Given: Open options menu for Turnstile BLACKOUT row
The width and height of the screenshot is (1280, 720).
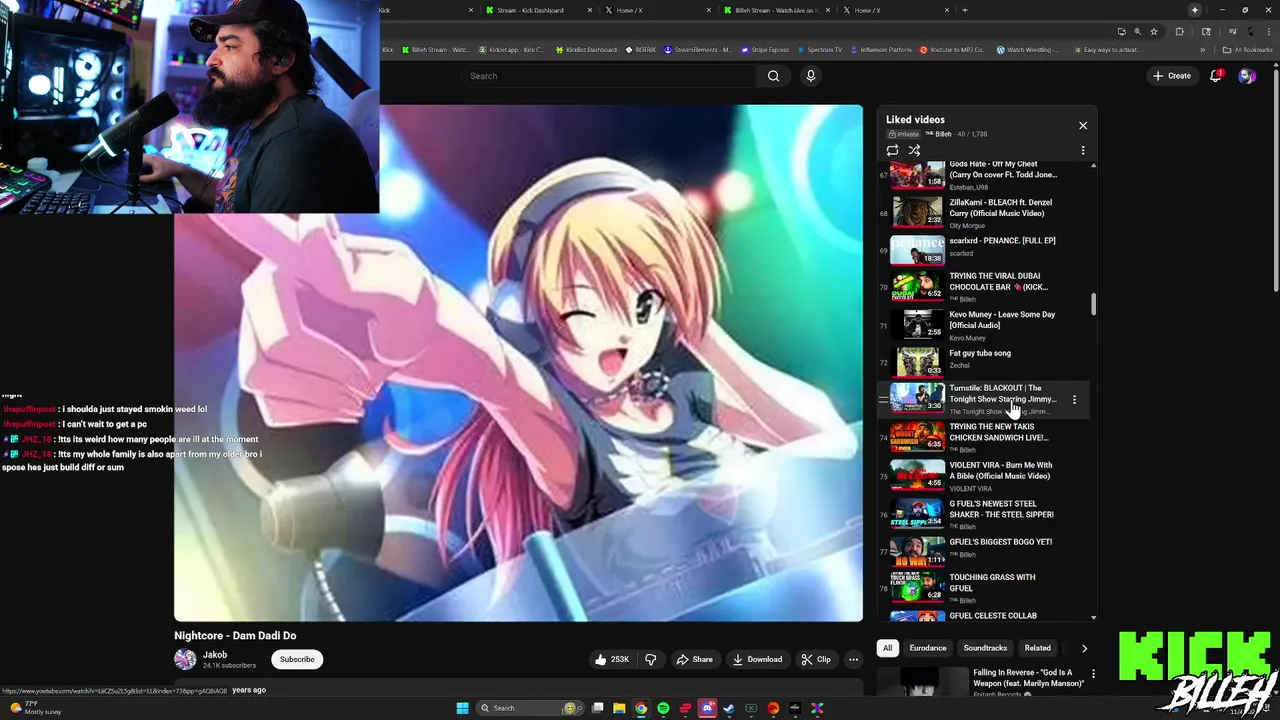Looking at the screenshot, I should point(1075,399).
